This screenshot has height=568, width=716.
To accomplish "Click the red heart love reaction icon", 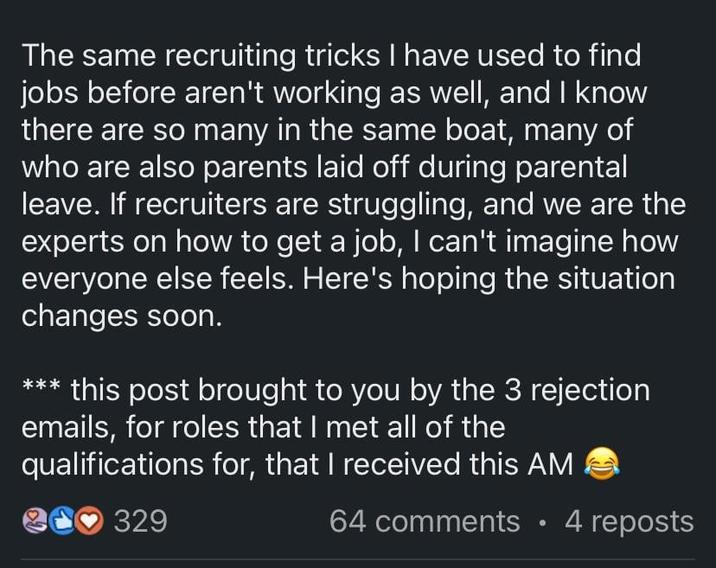I will [x=90, y=521].
